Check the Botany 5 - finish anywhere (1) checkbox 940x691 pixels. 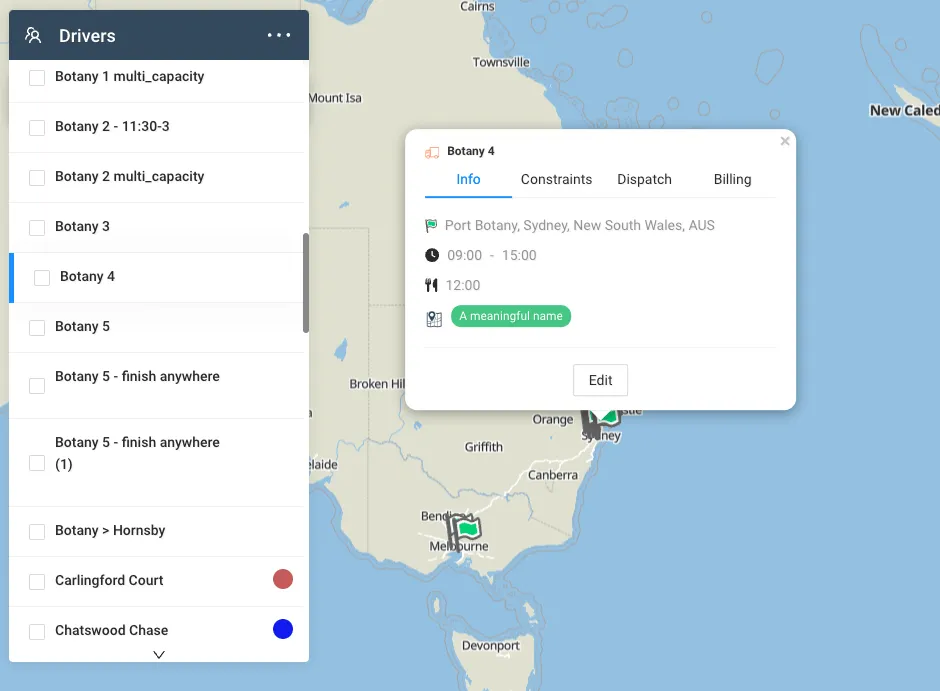click(x=37, y=463)
